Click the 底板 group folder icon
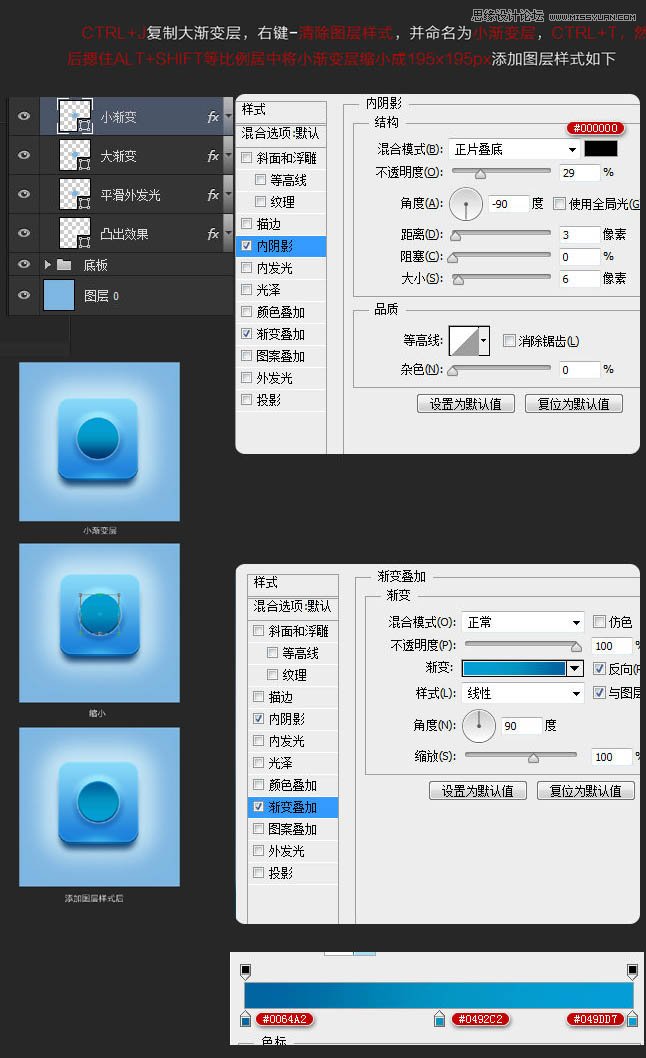Screen dimensions: 646x1058 (x=64, y=264)
